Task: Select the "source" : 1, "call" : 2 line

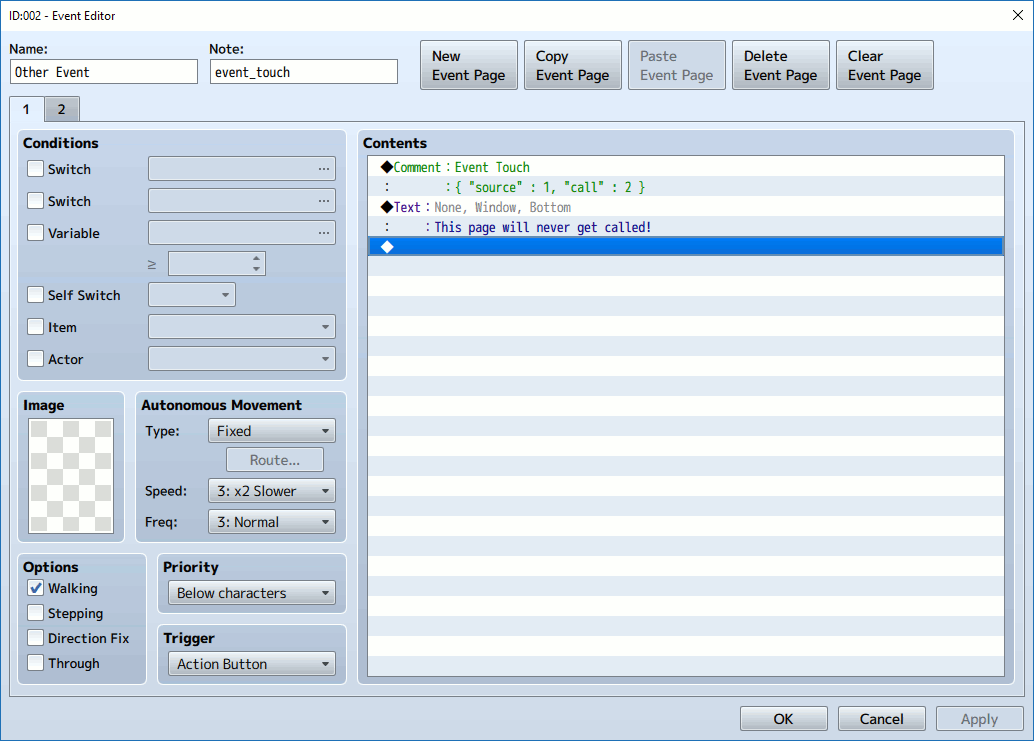Action: coord(686,187)
